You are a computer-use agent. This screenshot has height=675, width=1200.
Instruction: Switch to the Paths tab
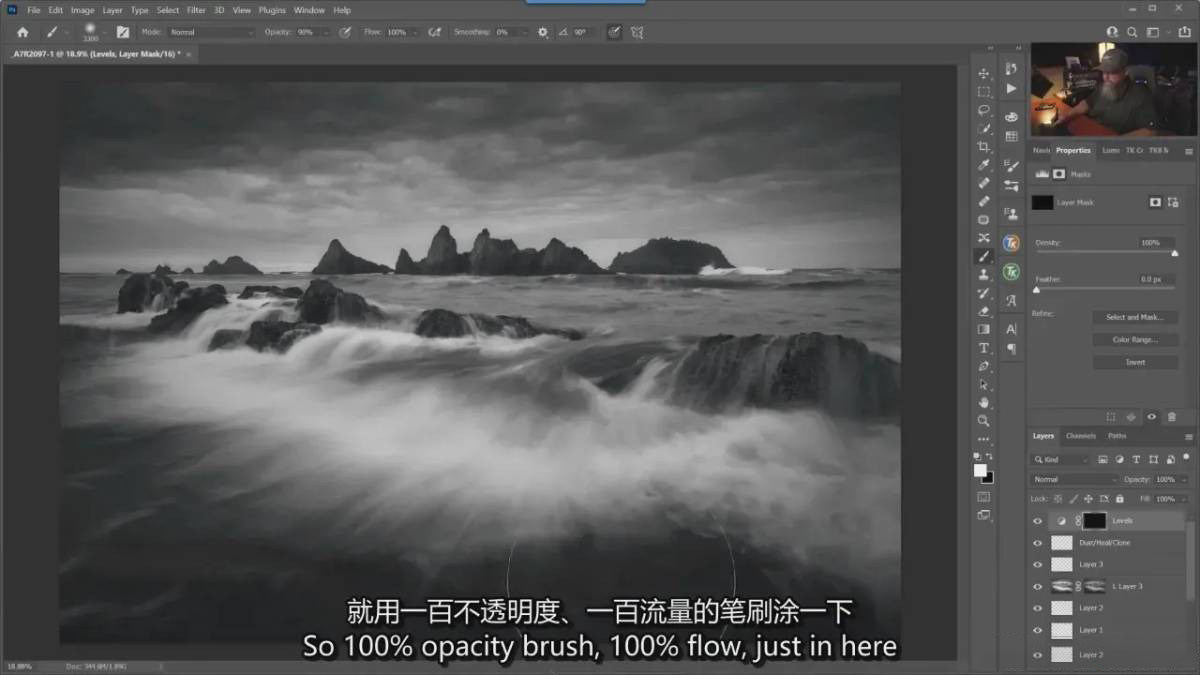pos(1117,436)
